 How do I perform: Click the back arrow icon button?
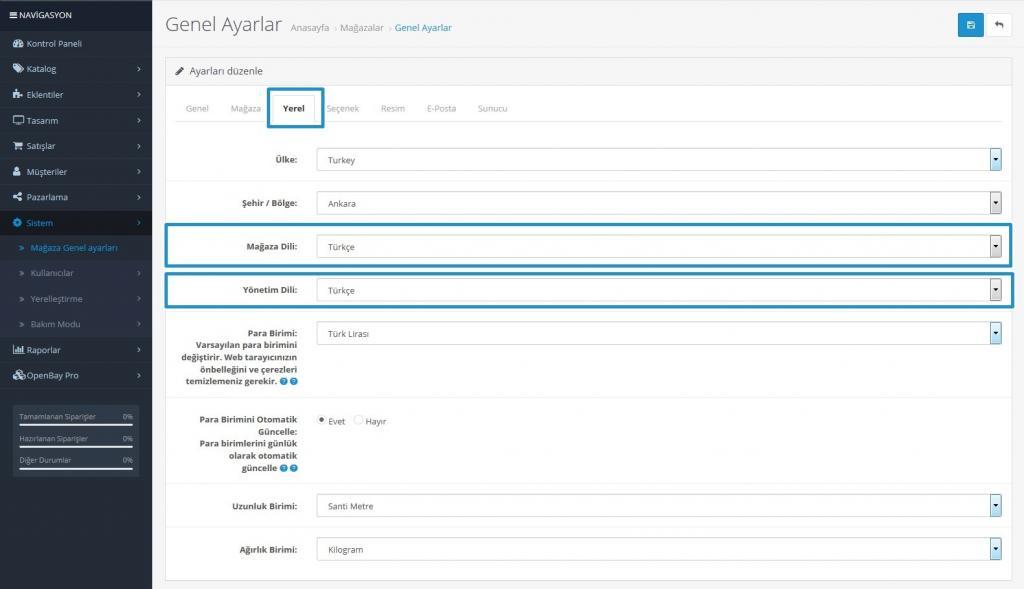[999, 25]
